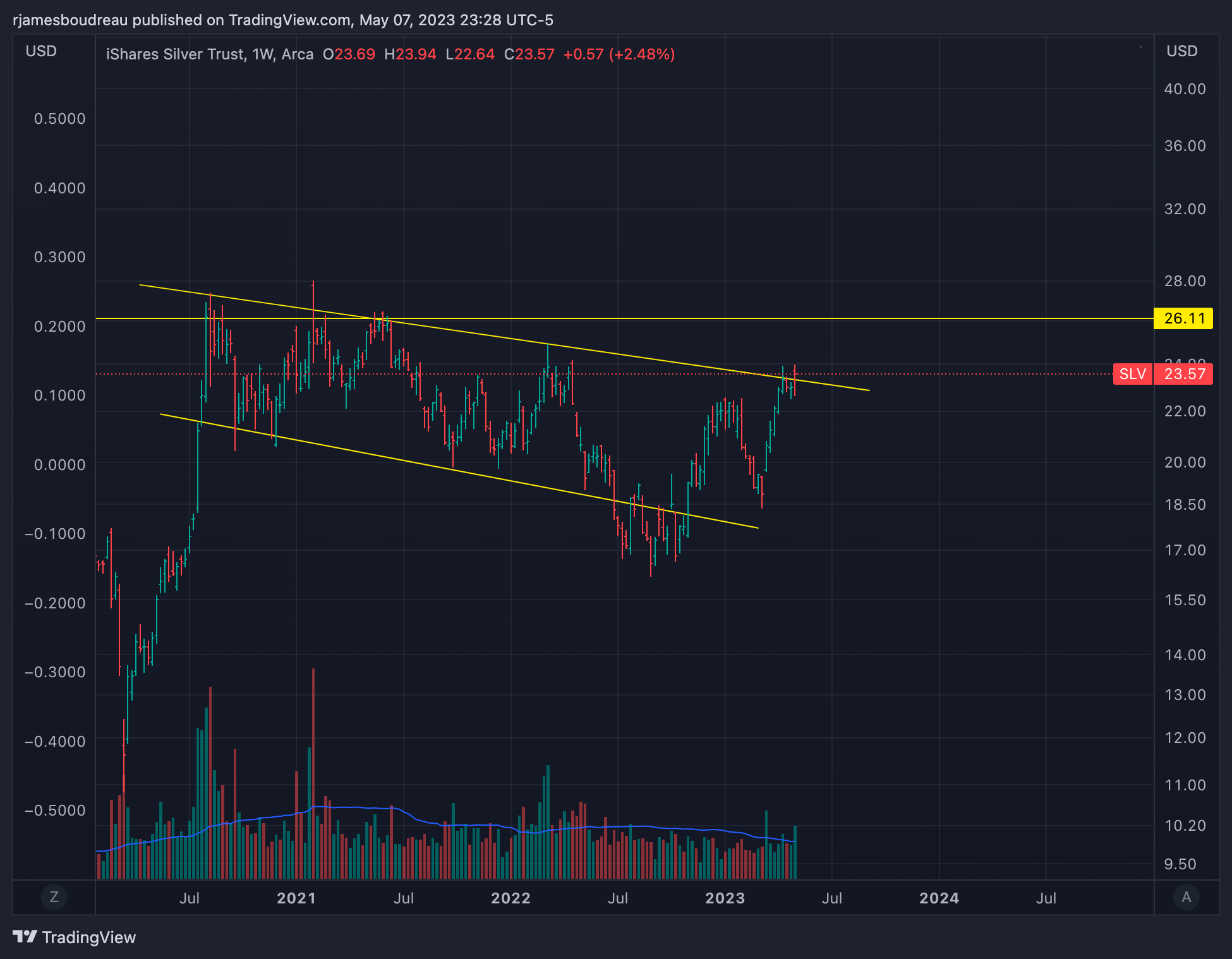Click the yellow 26.11 price label
This screenshot has height=959, width=1232.
1183,318
